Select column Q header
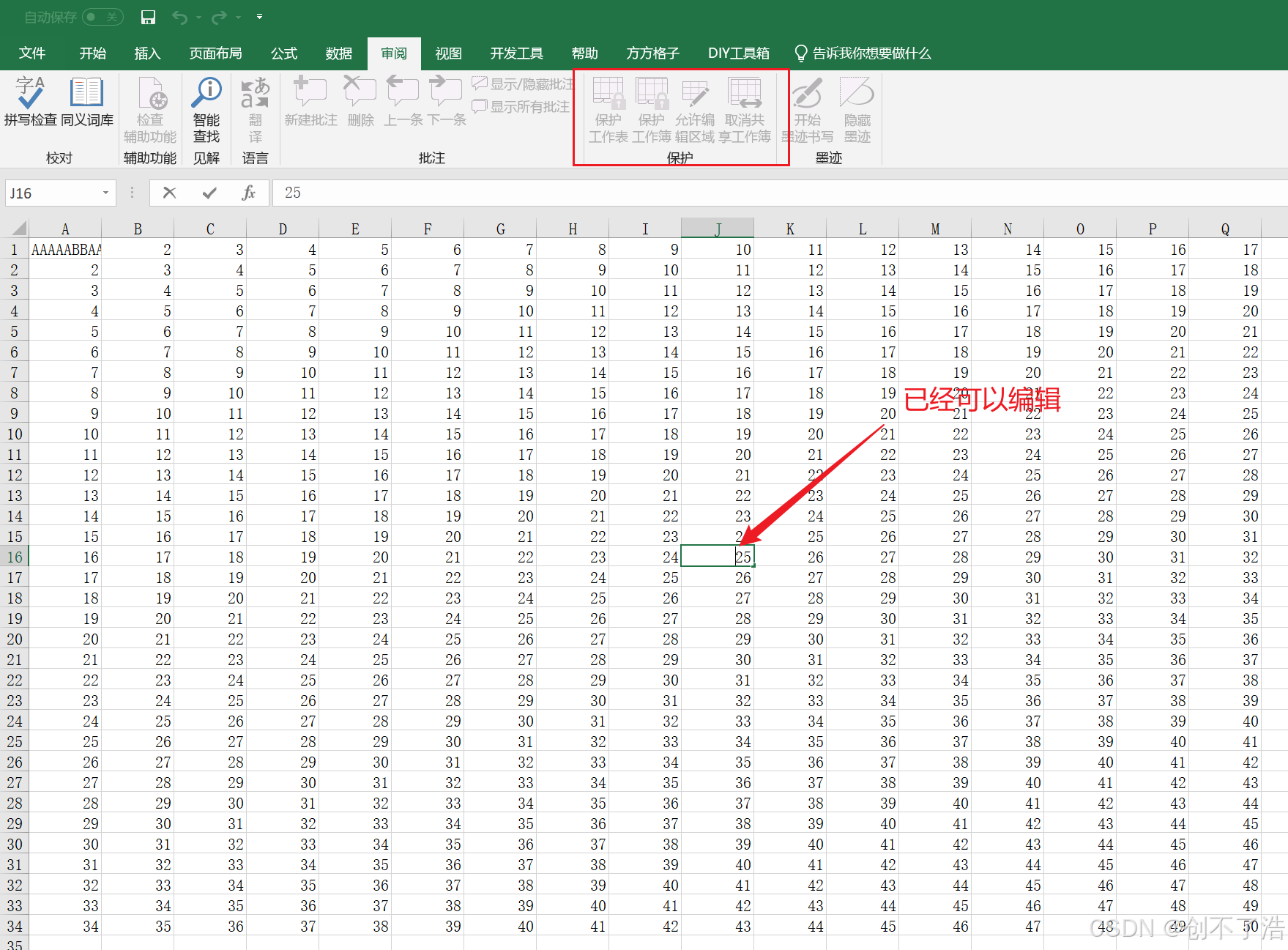The height and width of the screenshot is (950, 1288). click(1225, 229)
